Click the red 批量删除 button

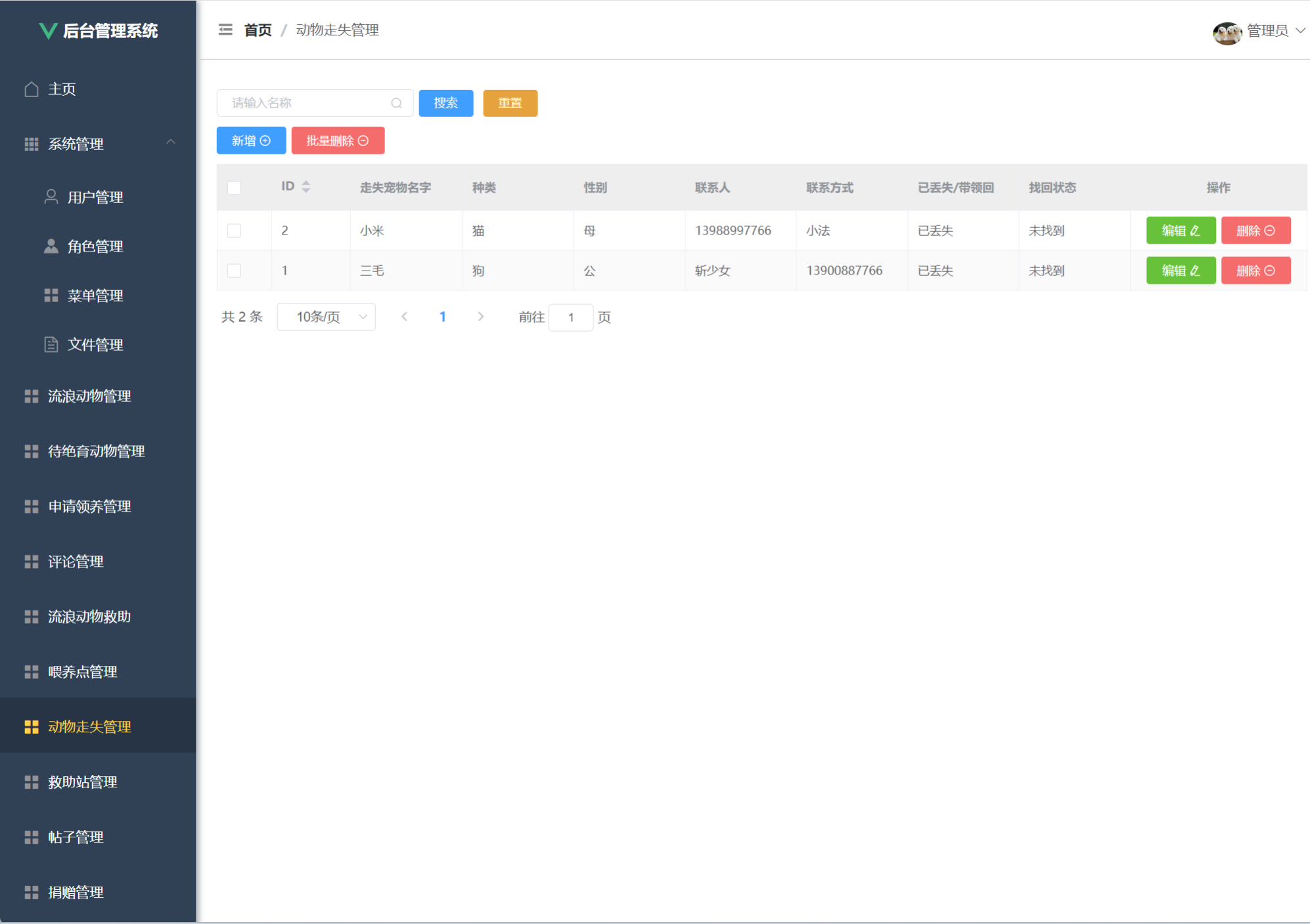point(338,141)
